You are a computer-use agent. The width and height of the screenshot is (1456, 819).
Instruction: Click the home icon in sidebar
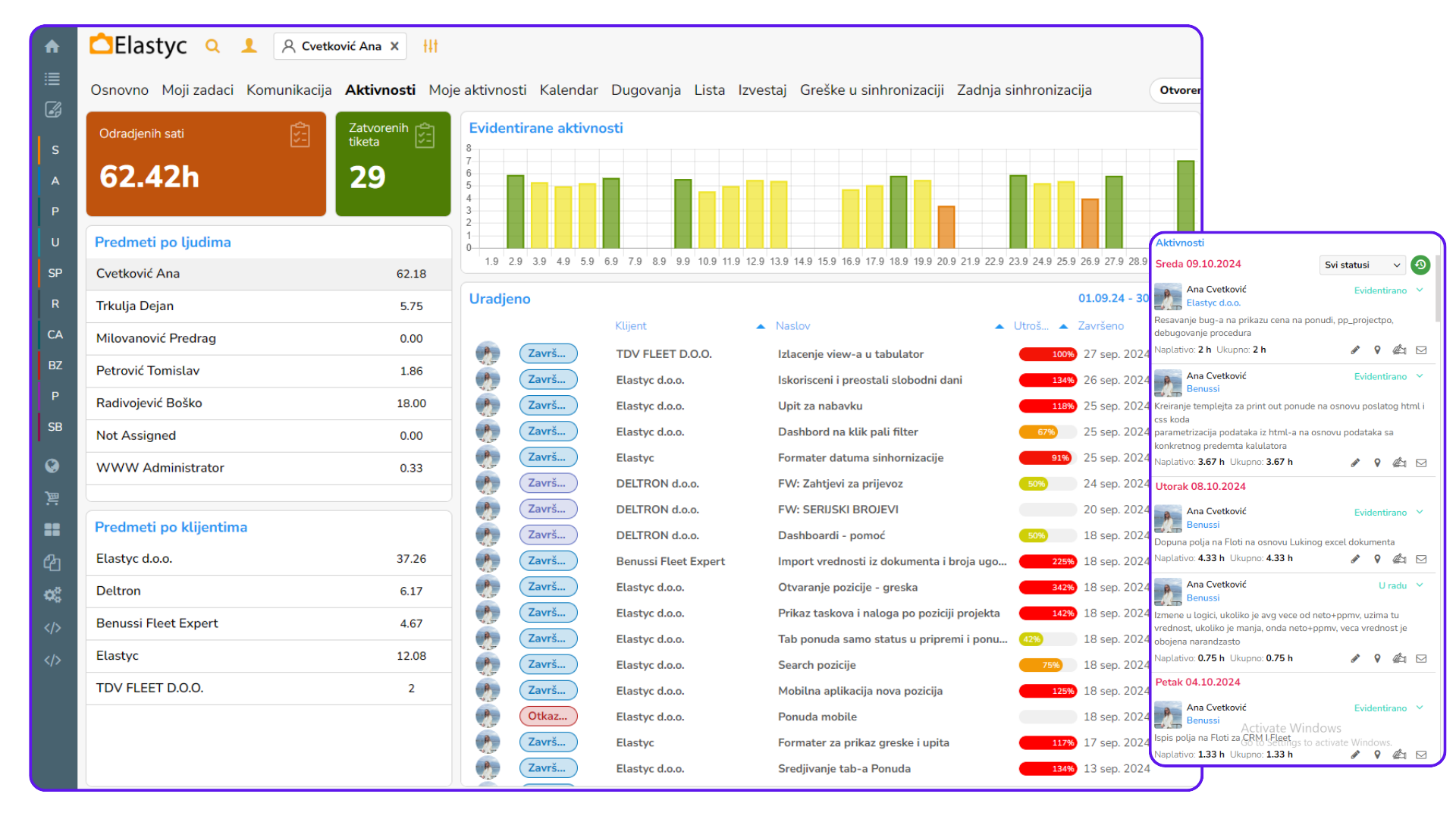point(52,46)
